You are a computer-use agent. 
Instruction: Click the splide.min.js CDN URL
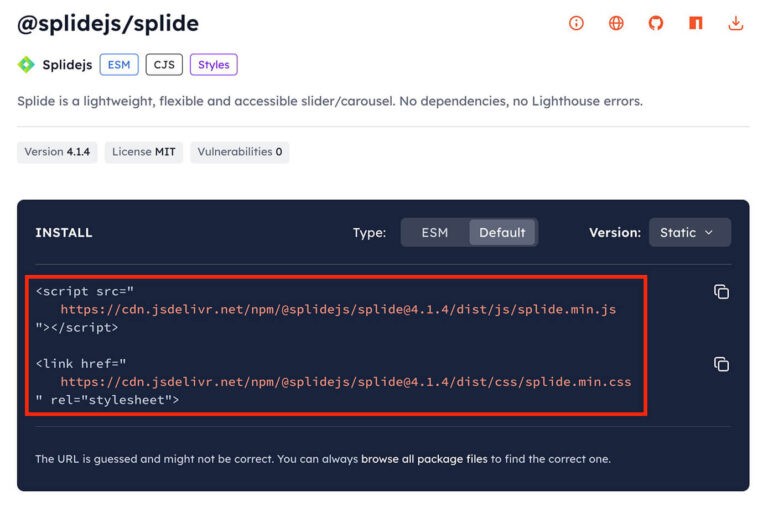338,309
